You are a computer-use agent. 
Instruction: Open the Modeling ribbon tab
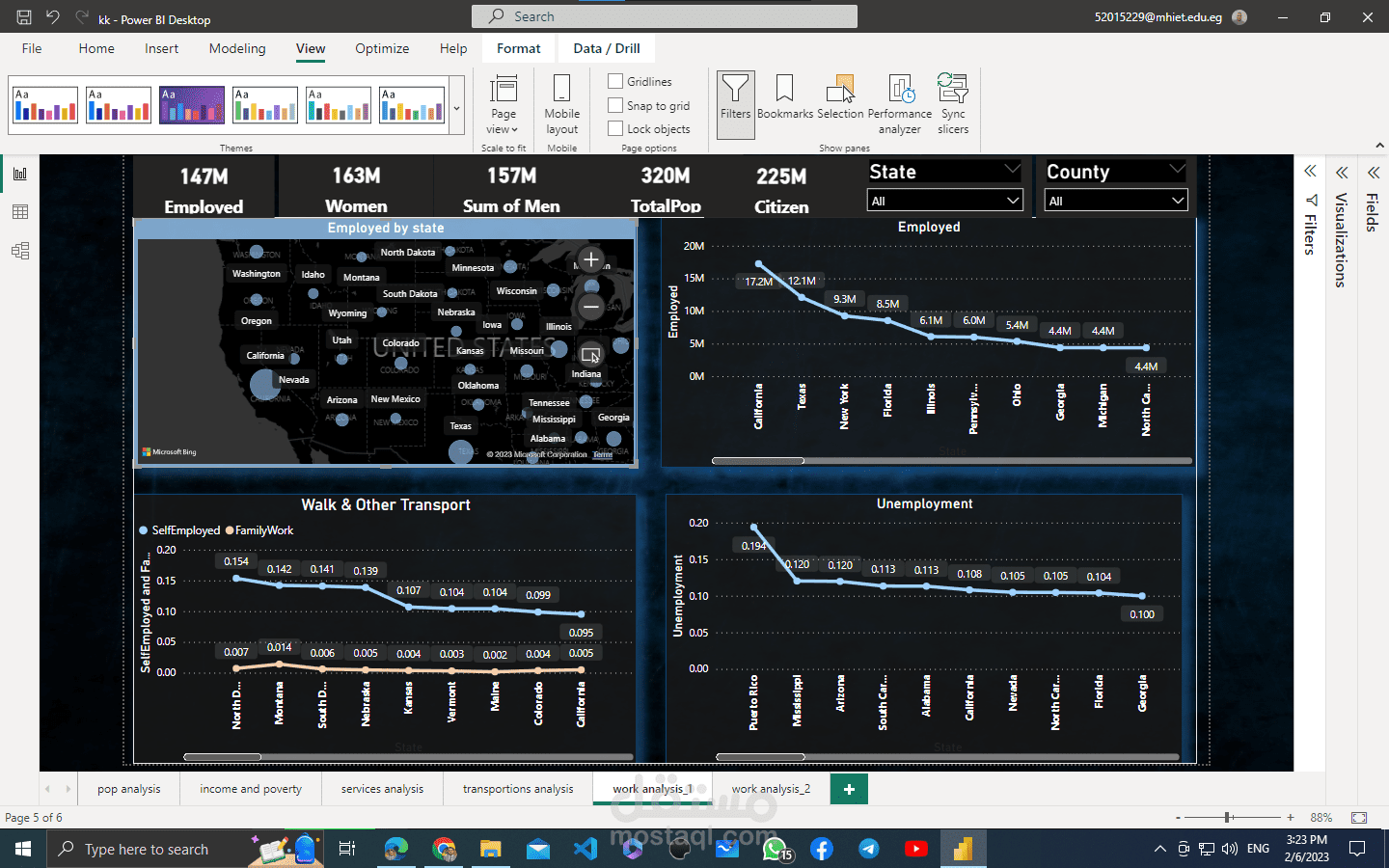tap(237, 48)
